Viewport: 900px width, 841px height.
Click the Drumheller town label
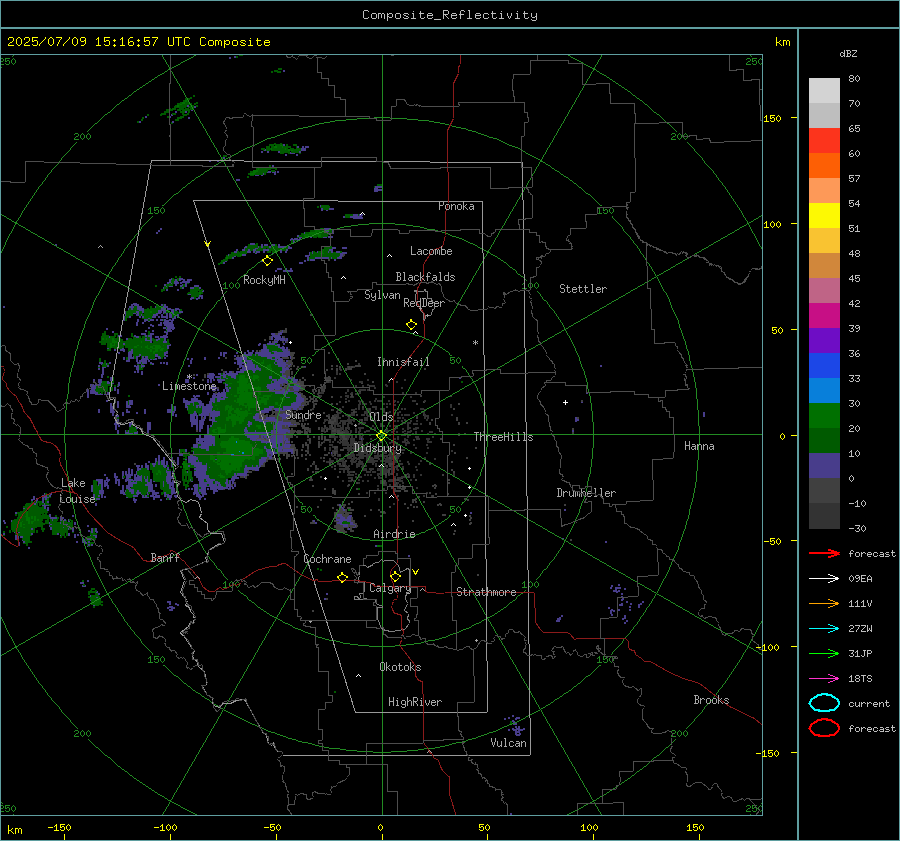click(586, 493)
